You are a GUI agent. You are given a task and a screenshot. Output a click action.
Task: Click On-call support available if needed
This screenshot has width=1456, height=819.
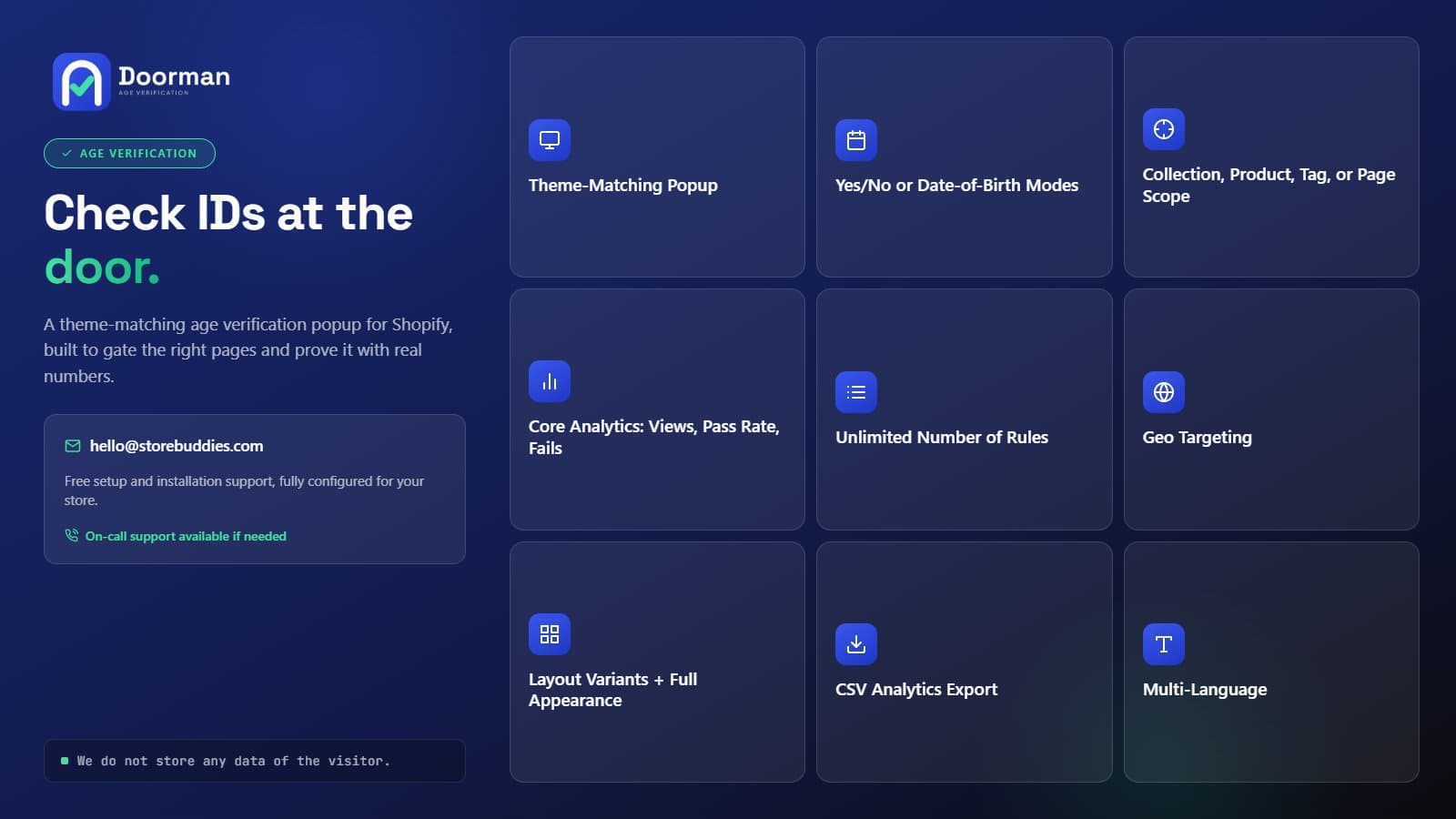coord(186,536)
